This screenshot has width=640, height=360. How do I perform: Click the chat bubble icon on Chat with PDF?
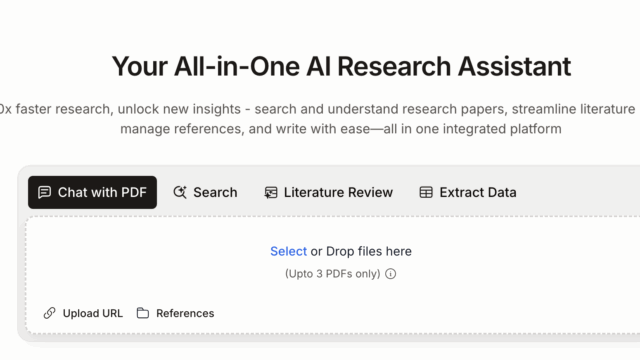44,192
